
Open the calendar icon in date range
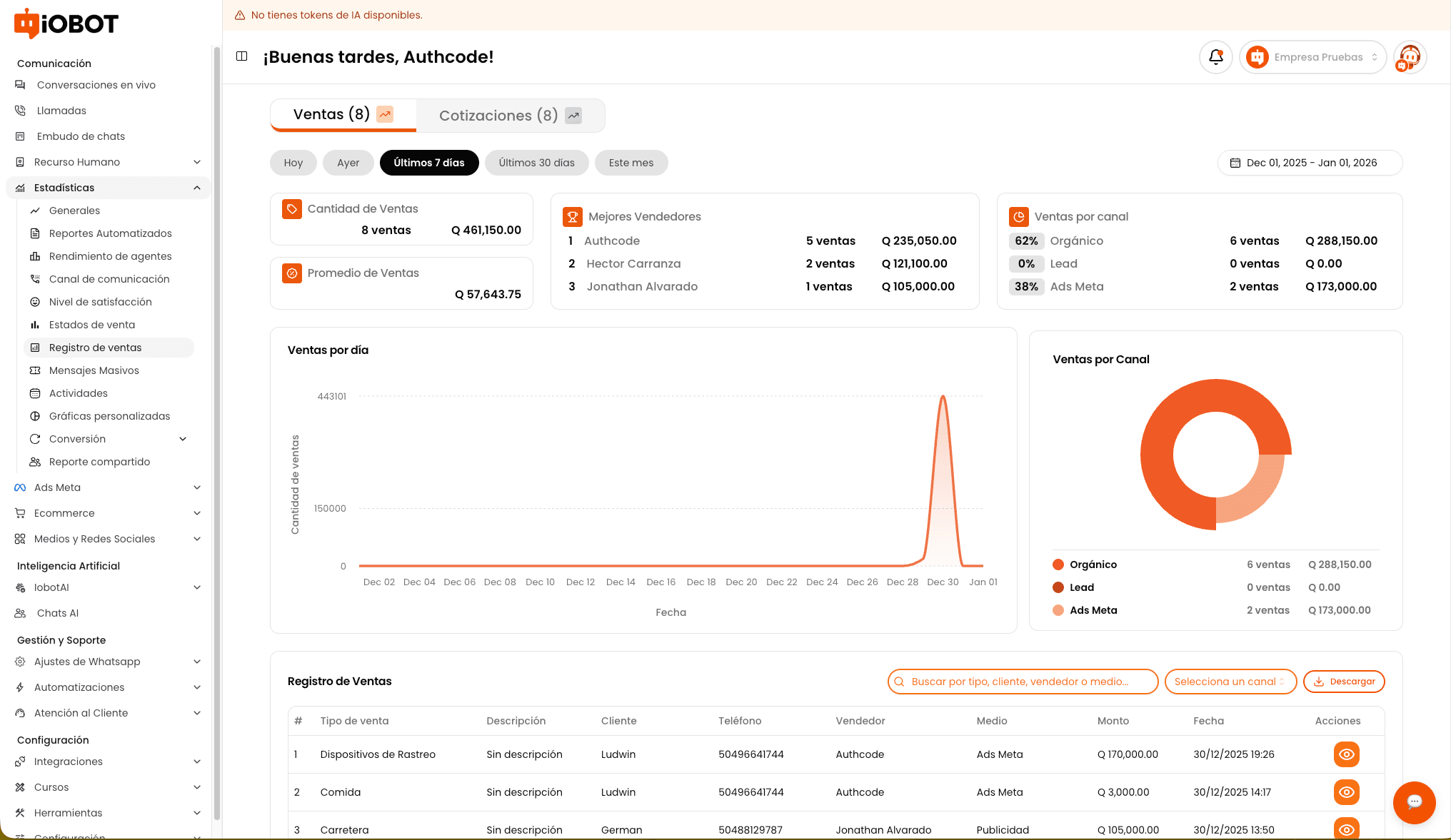(x=1235, y=163)
